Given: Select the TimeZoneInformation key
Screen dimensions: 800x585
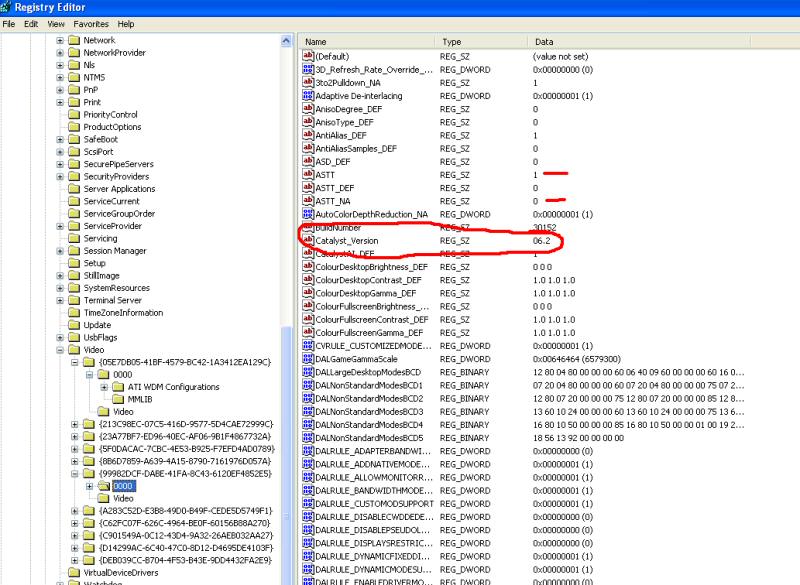Looking at the screenshot, I should 123,313.
